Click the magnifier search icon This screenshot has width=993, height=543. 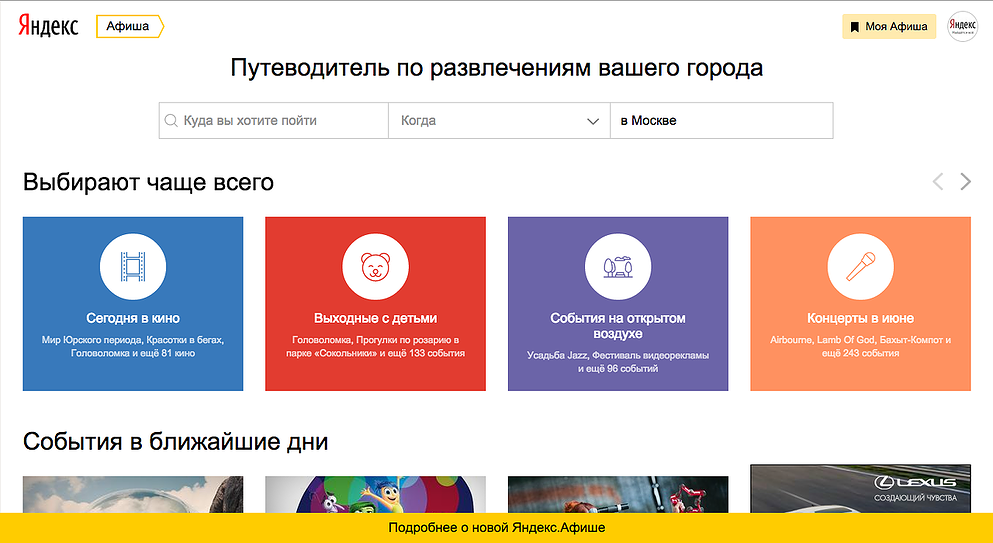click(x=171, y=120)
